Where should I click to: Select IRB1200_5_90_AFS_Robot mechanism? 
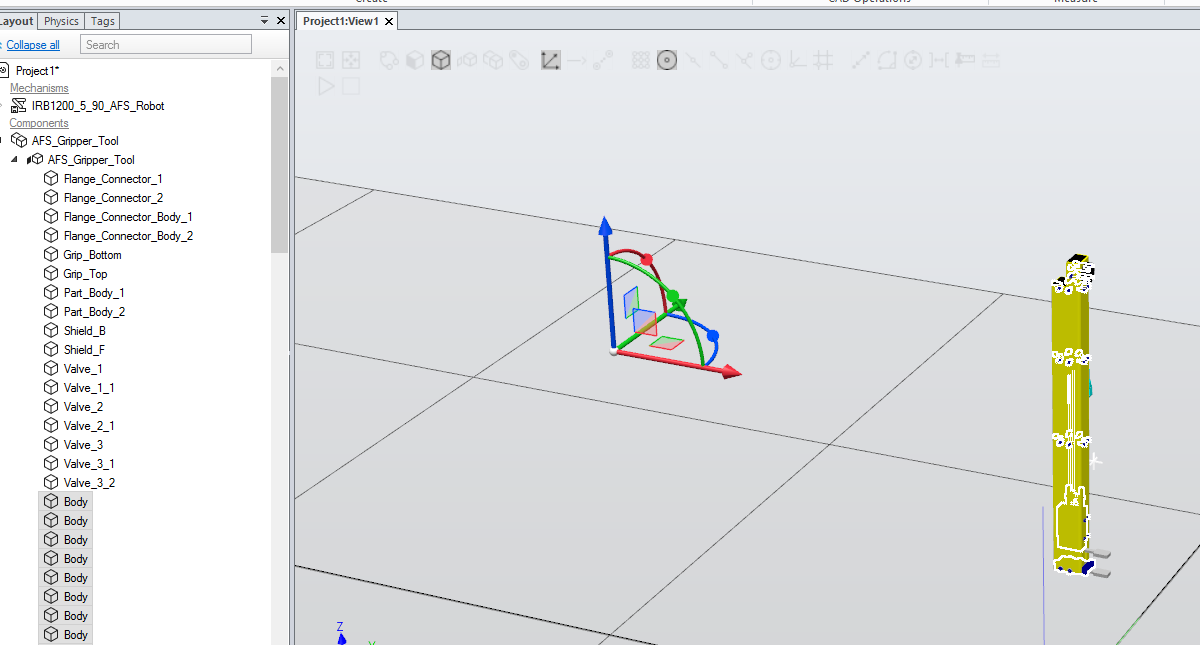pos(98,106)
